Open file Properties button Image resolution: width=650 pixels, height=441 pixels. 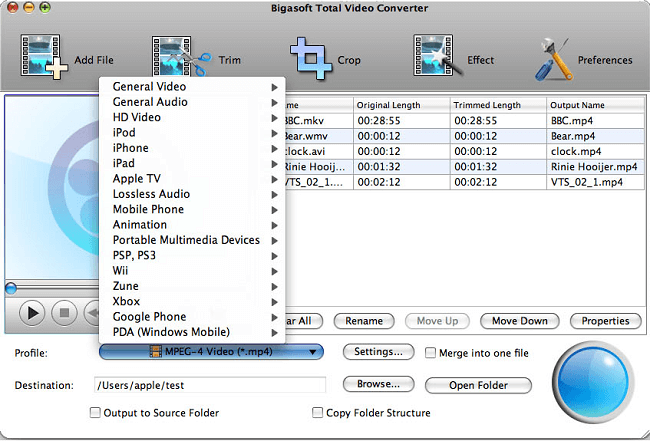(x=605, y=321)
